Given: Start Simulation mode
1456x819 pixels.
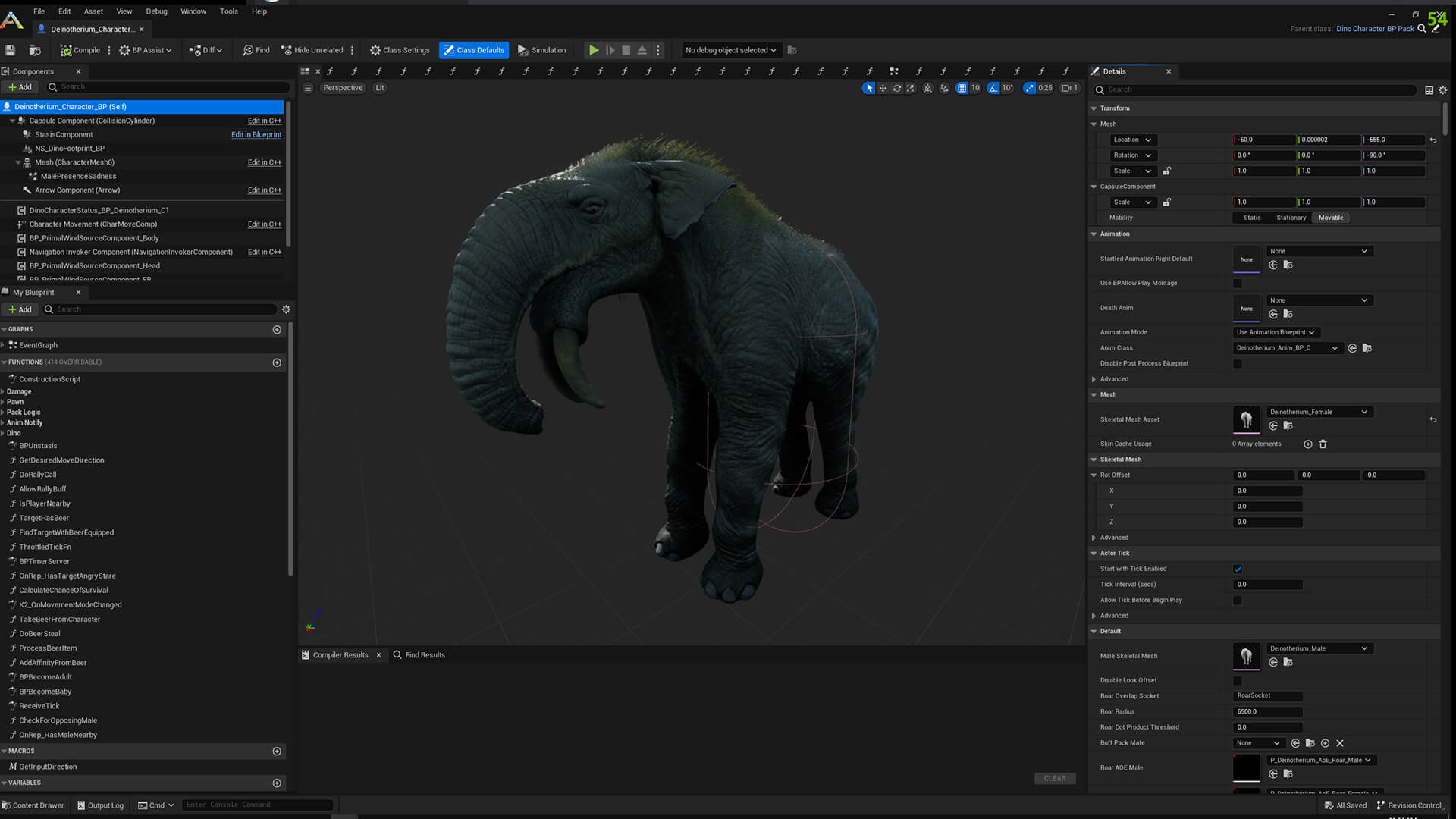Looking at the screenshot, I should pos(542,50).
